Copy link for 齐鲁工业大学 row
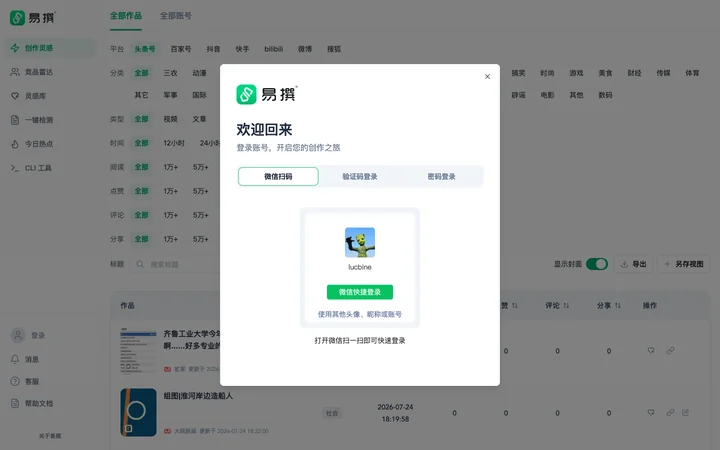The height and width of the screenshot is (450, 720). point(670,350)
